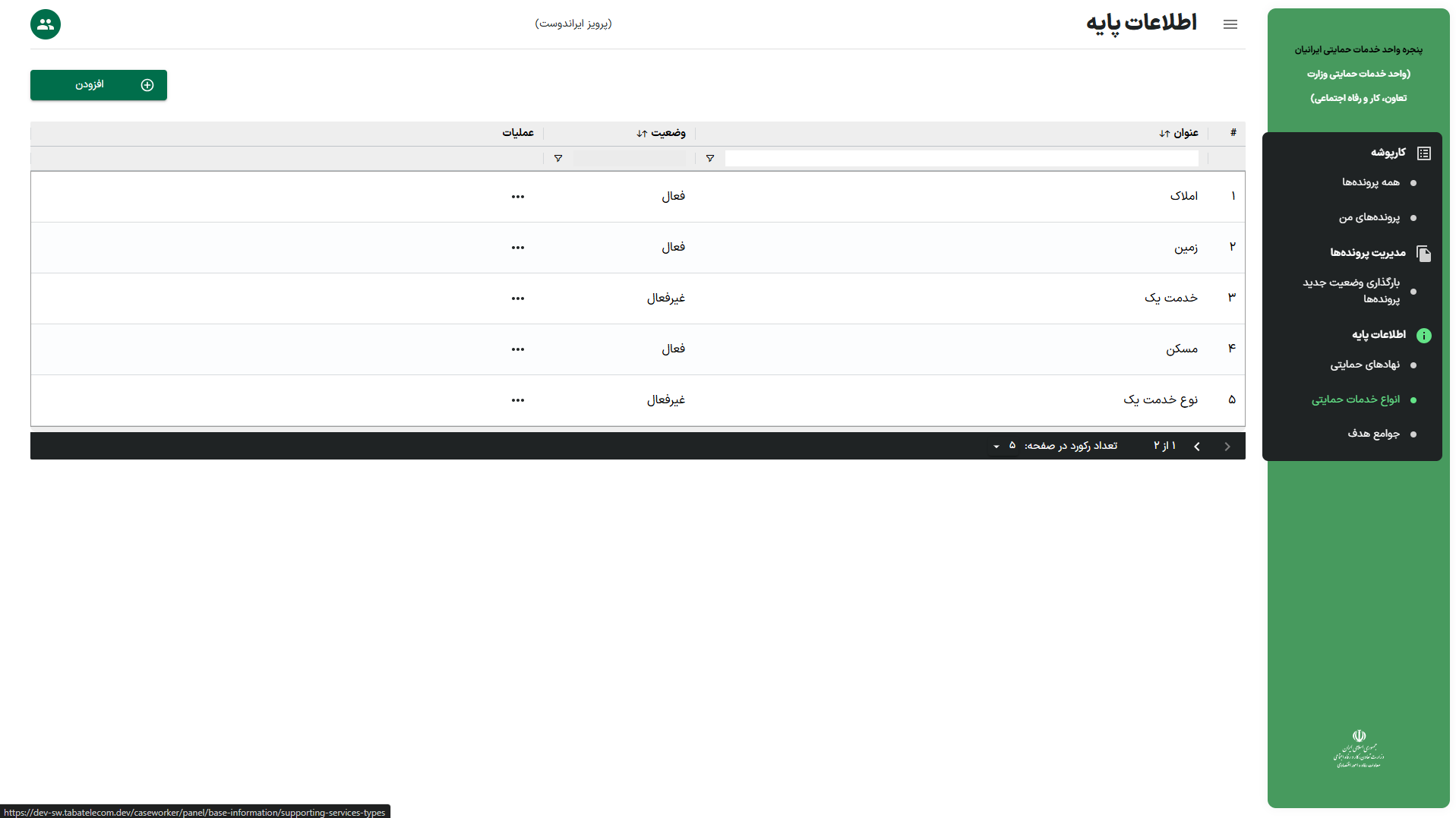The image size is (1456, 818).
Task: Open جوامع هدف sidebar item
Action: tap(1373, 434)
